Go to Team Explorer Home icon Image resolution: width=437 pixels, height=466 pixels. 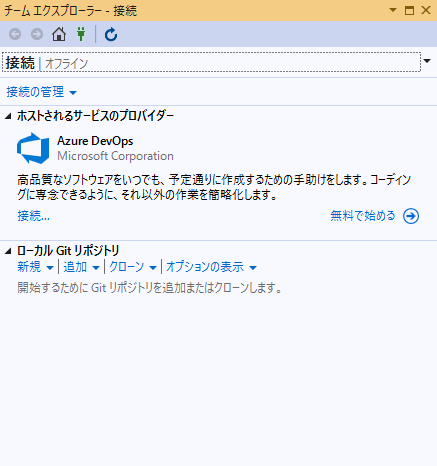(59, 34)
